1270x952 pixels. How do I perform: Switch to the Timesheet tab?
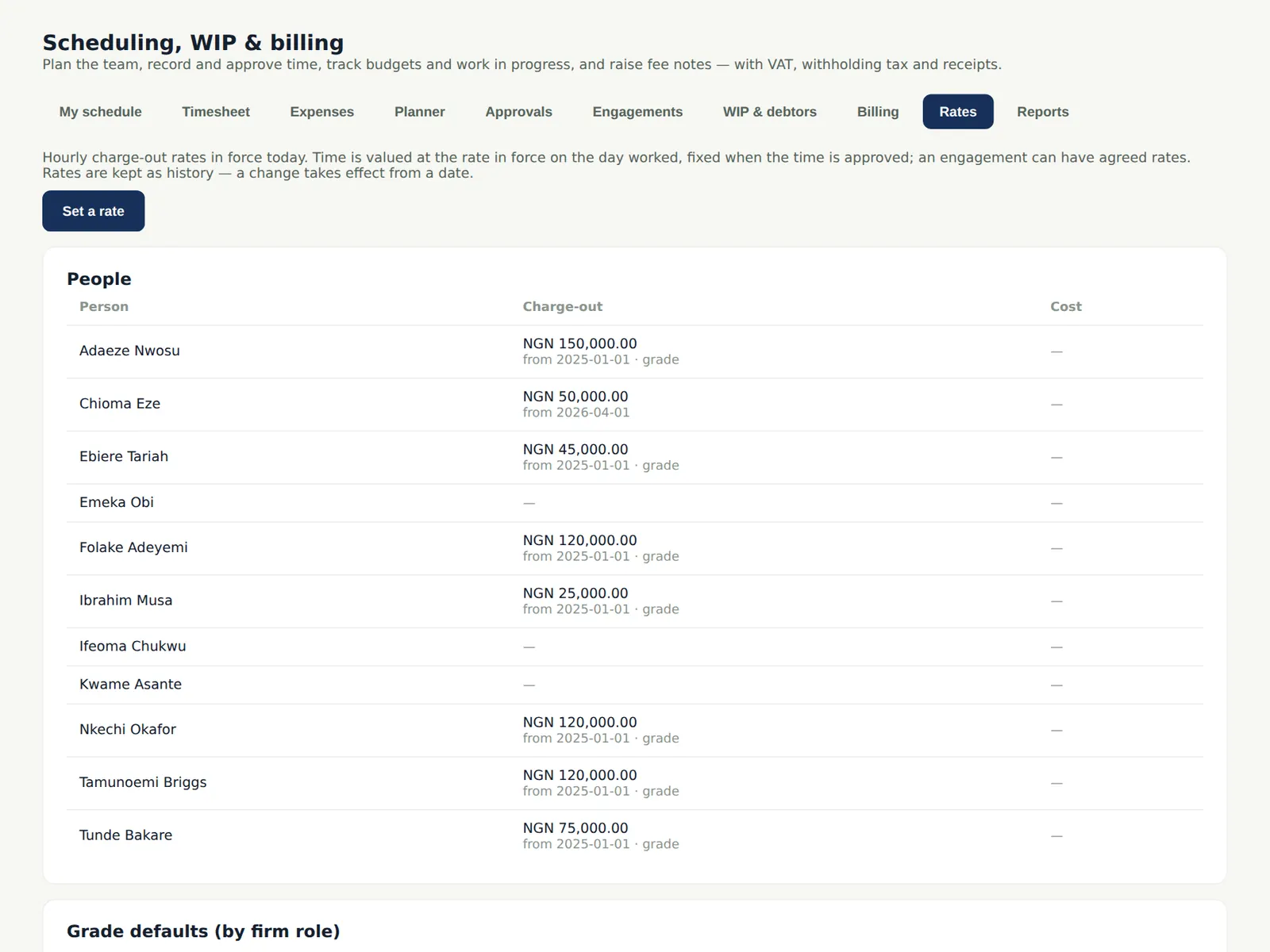[216, 112]
